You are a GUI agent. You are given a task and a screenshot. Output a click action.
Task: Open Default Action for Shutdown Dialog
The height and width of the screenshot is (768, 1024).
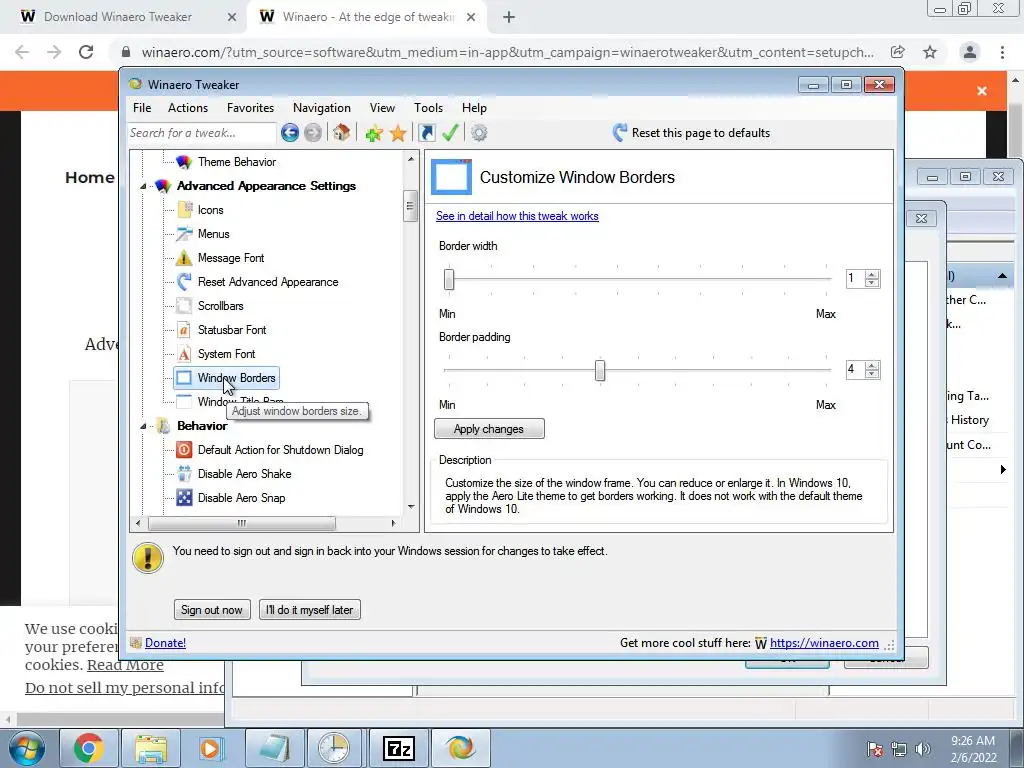click(x=280, y=450)
